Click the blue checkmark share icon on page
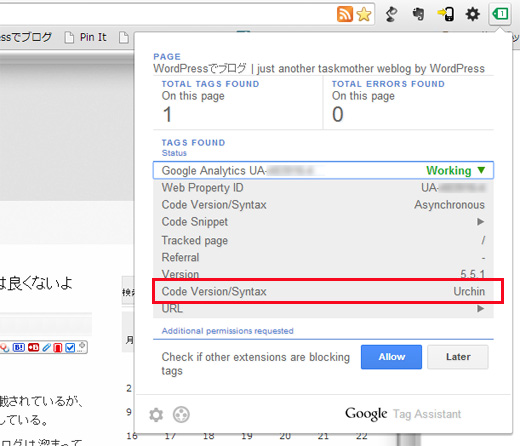520x446 pixels. coord(70,348)
